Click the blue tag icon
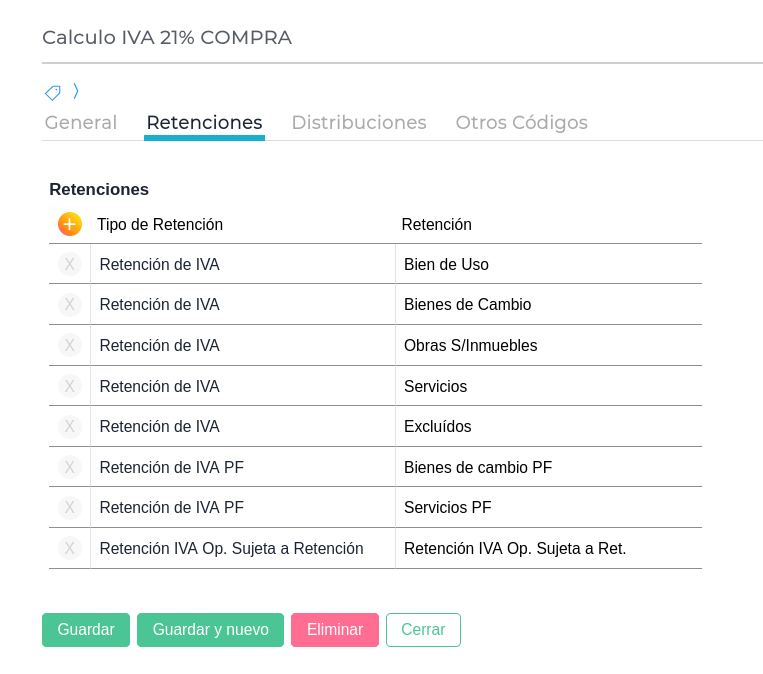763x674 pixels. [x=53, y=93]
